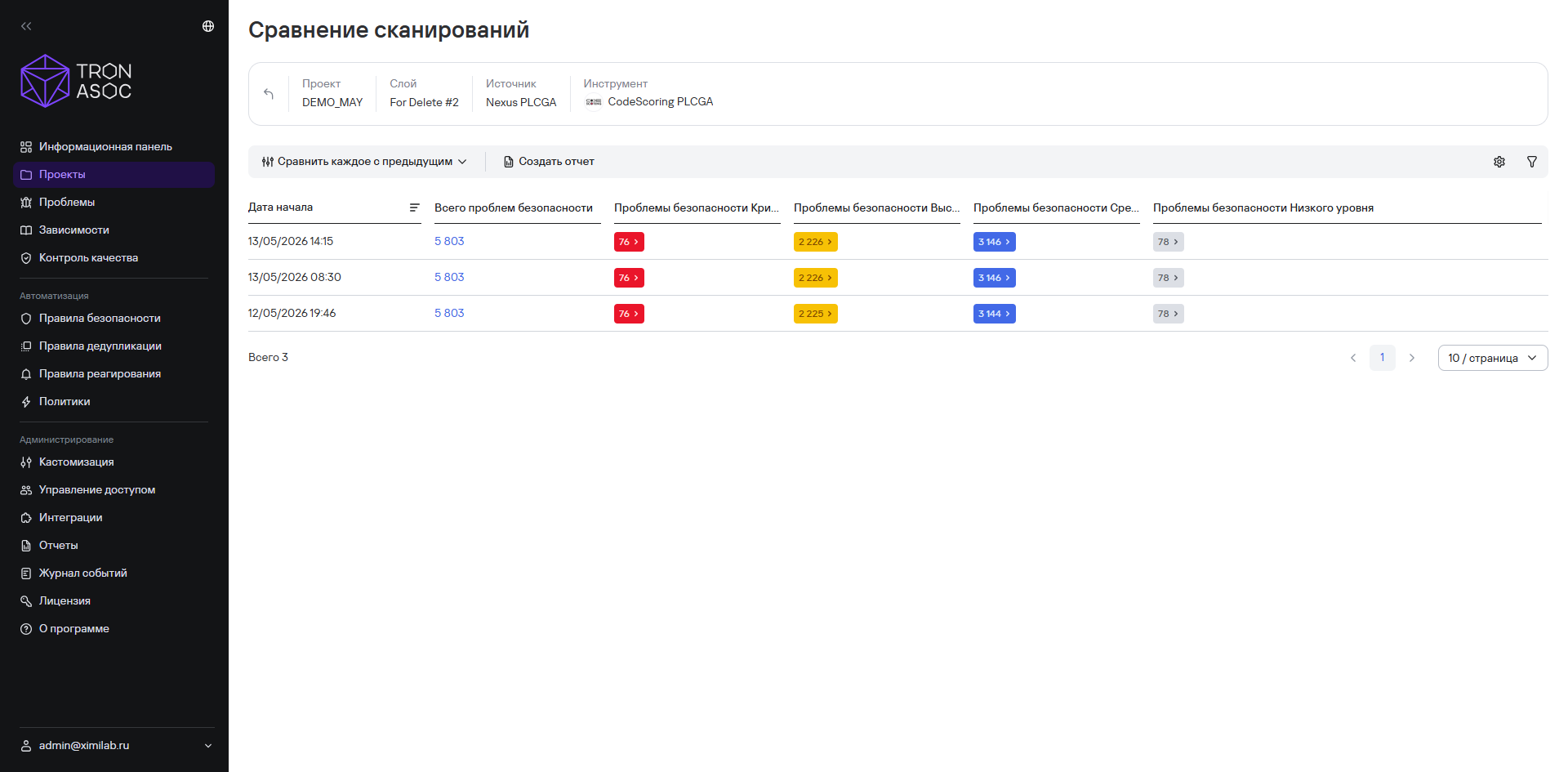Open Зависимости section
Viewport: 1568px width, 772px height.
(114, 230)
